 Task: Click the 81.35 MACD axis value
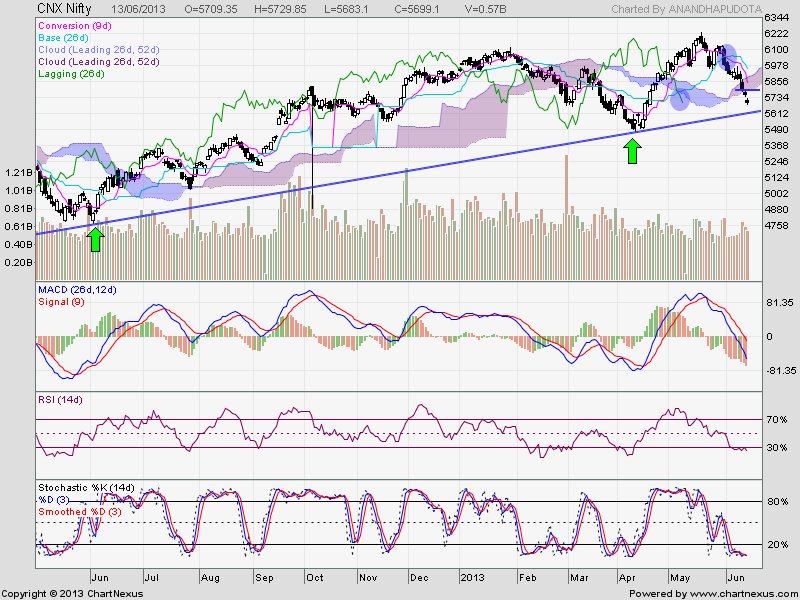tap(780, 303)
